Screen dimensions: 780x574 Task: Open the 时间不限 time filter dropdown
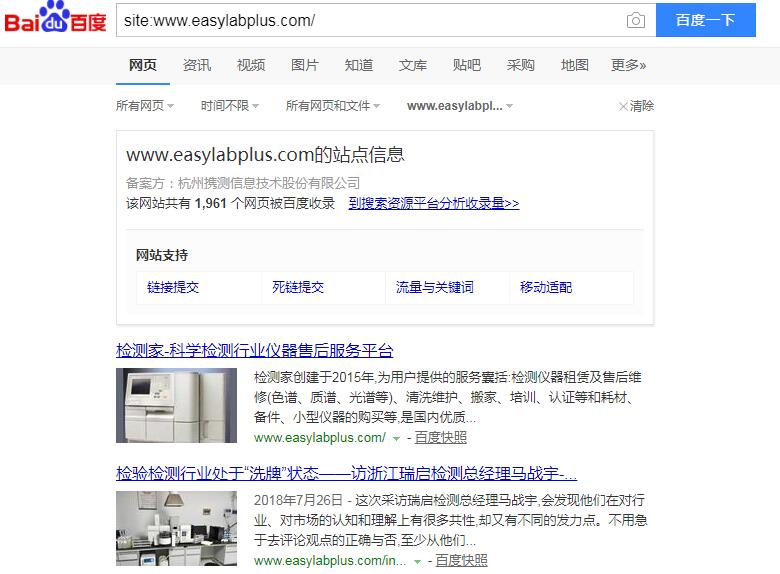[229, 106]
